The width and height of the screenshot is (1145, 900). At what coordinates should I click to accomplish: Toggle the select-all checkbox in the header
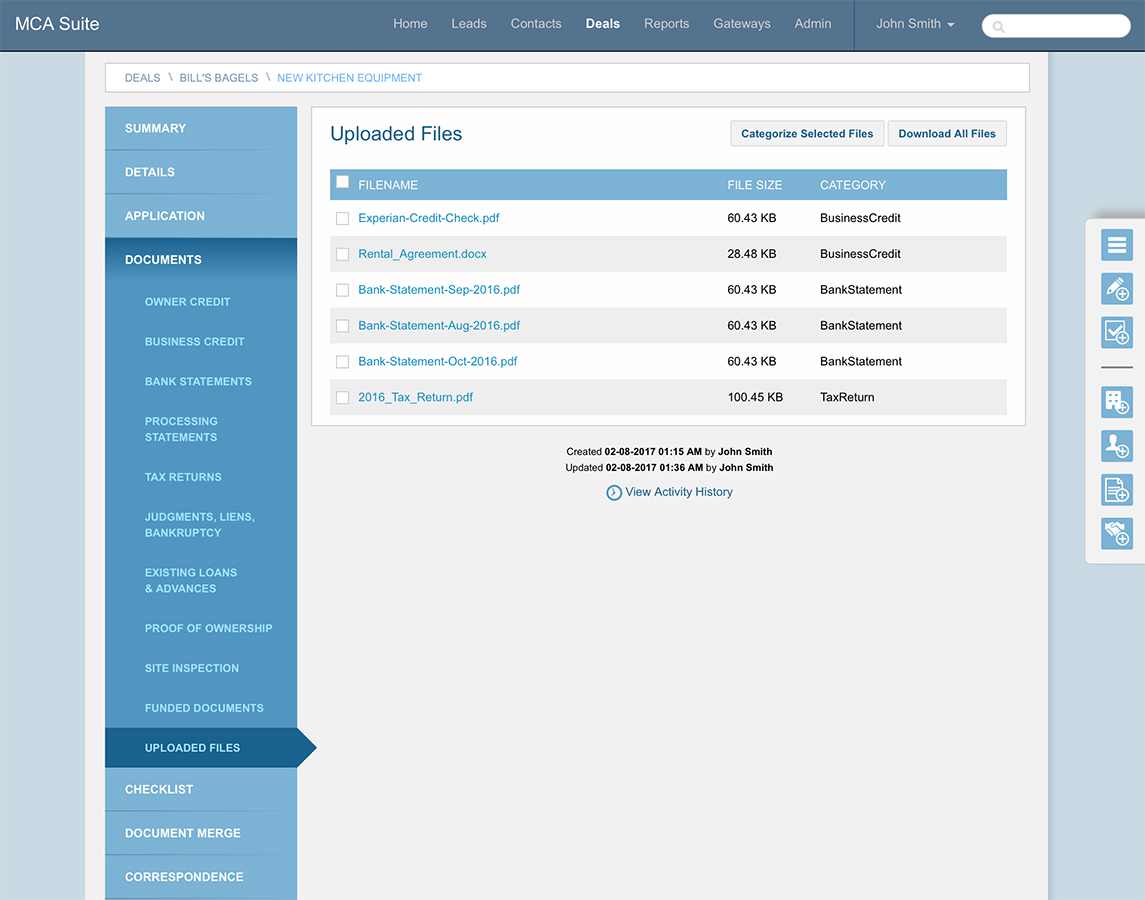(343, 182)
